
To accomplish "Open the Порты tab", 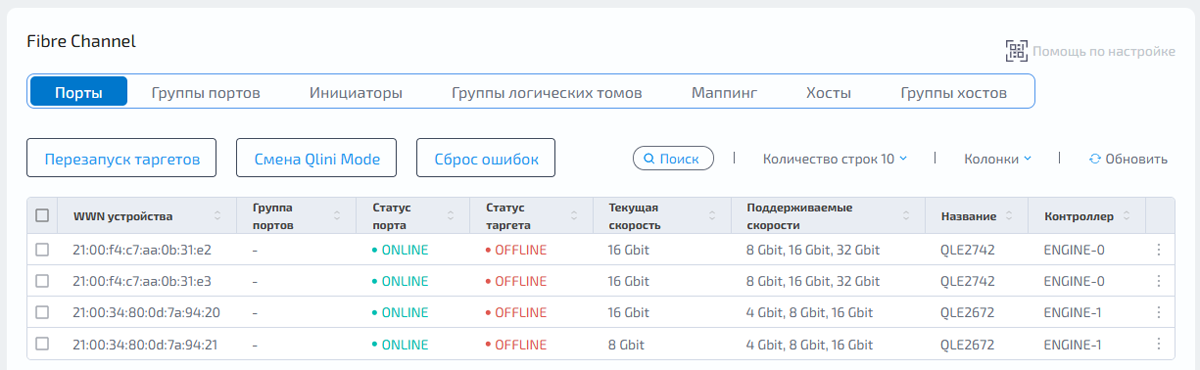I will (79, 92).
